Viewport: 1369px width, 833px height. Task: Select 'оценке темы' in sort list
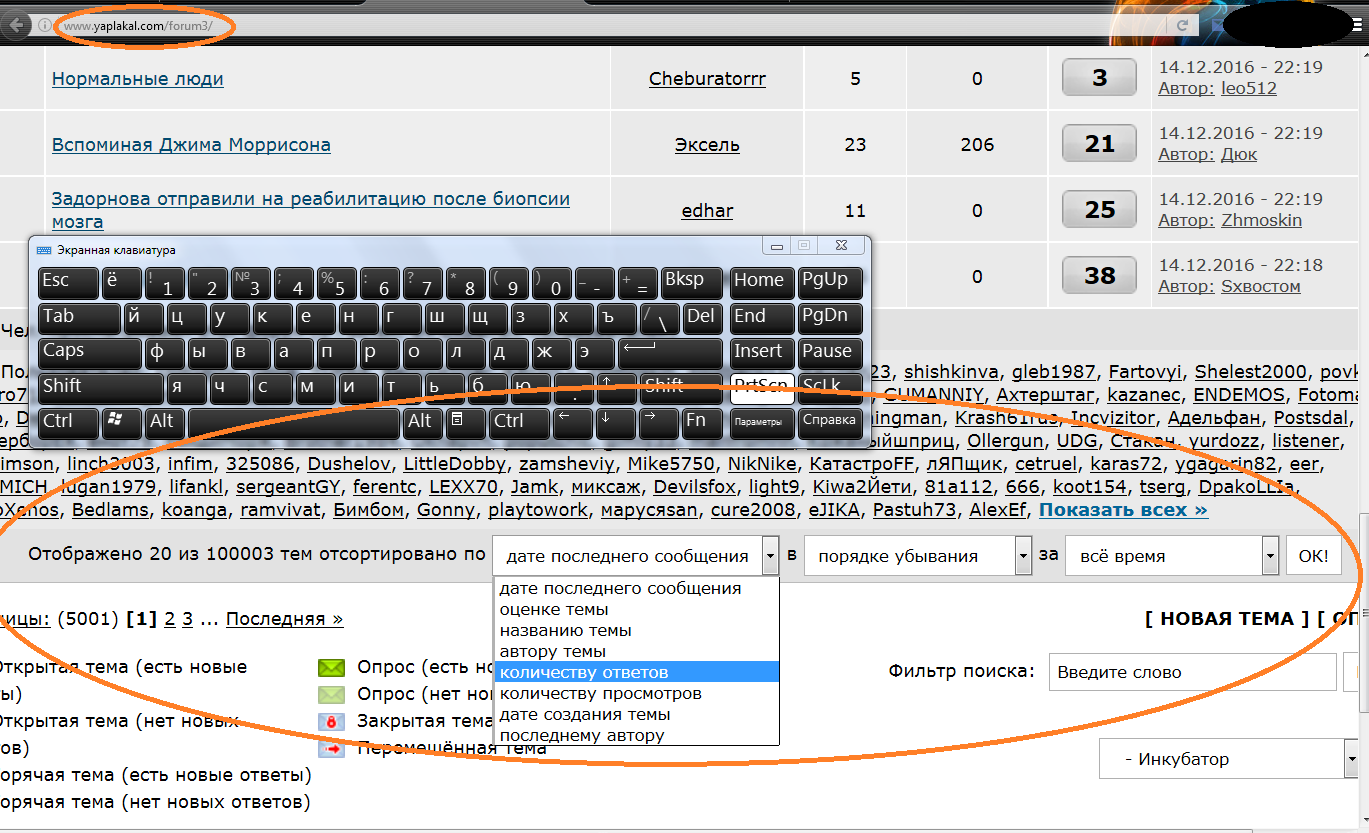click(x=636, y=610)
